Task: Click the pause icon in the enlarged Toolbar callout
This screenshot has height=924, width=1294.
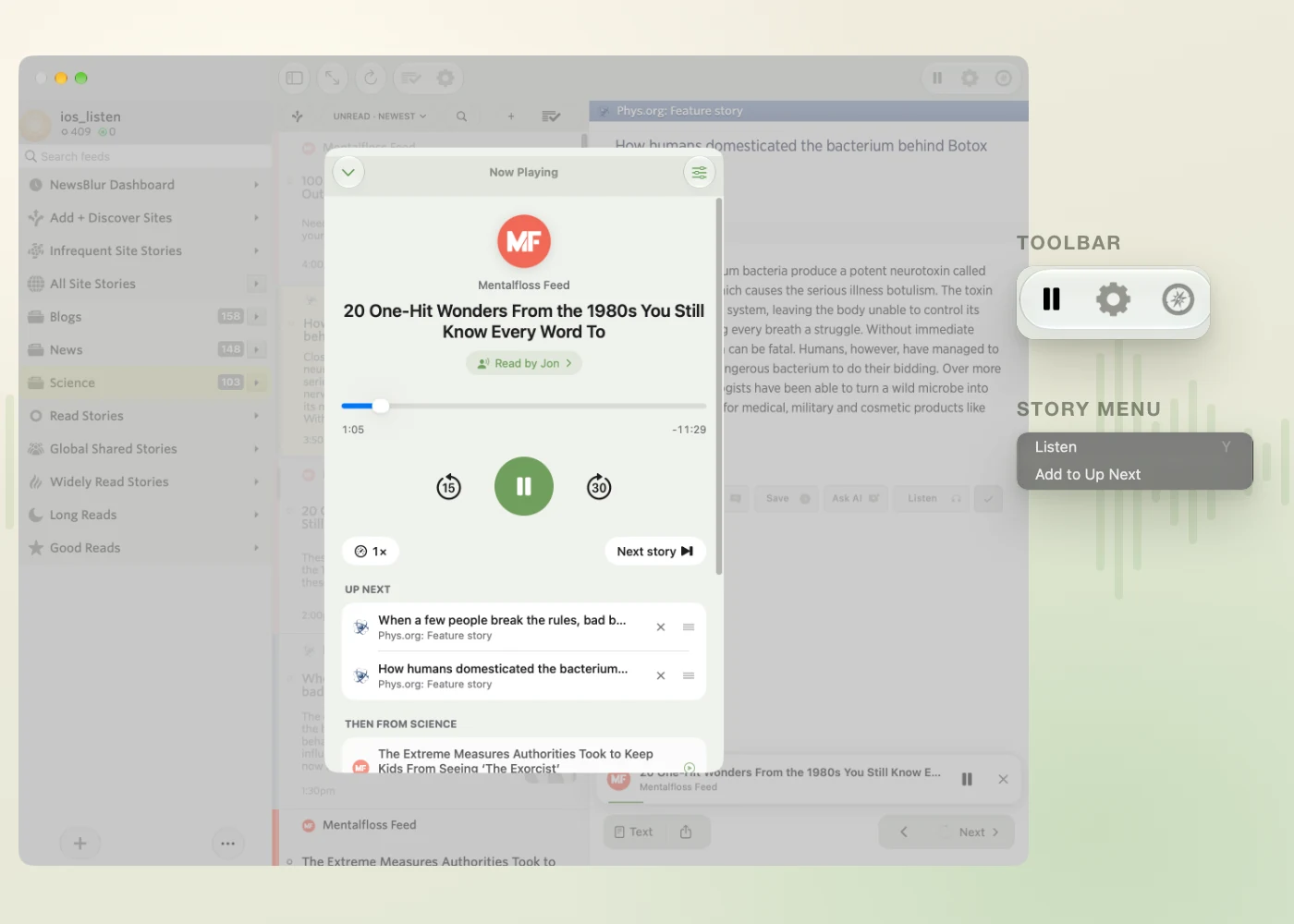Action: tap(1051, 299)
